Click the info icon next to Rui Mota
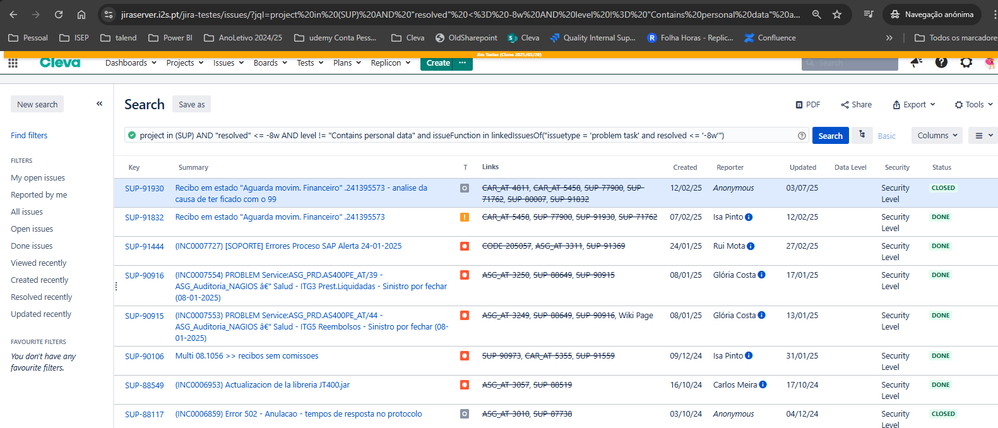 (x=751, y=246)
